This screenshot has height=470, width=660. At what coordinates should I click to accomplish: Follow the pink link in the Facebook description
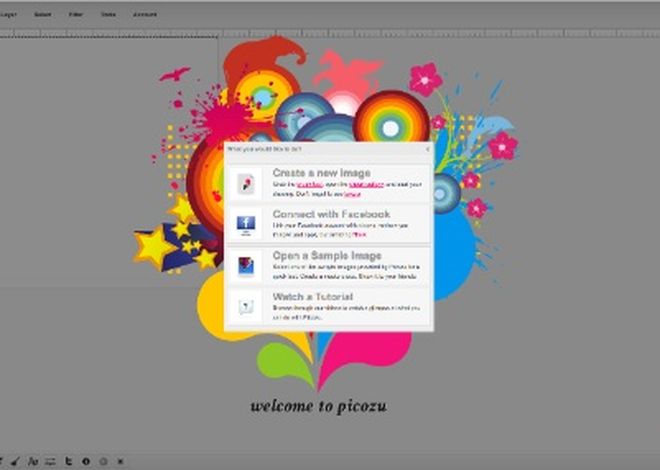click(359, 235)
